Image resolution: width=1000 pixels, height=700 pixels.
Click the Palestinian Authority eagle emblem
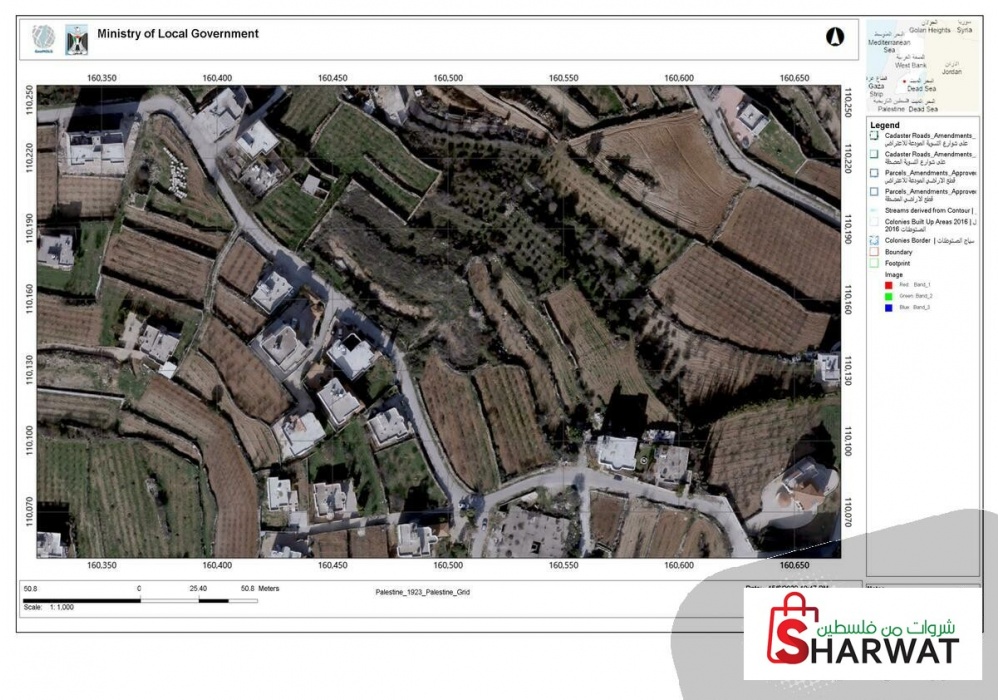point(77,40)
